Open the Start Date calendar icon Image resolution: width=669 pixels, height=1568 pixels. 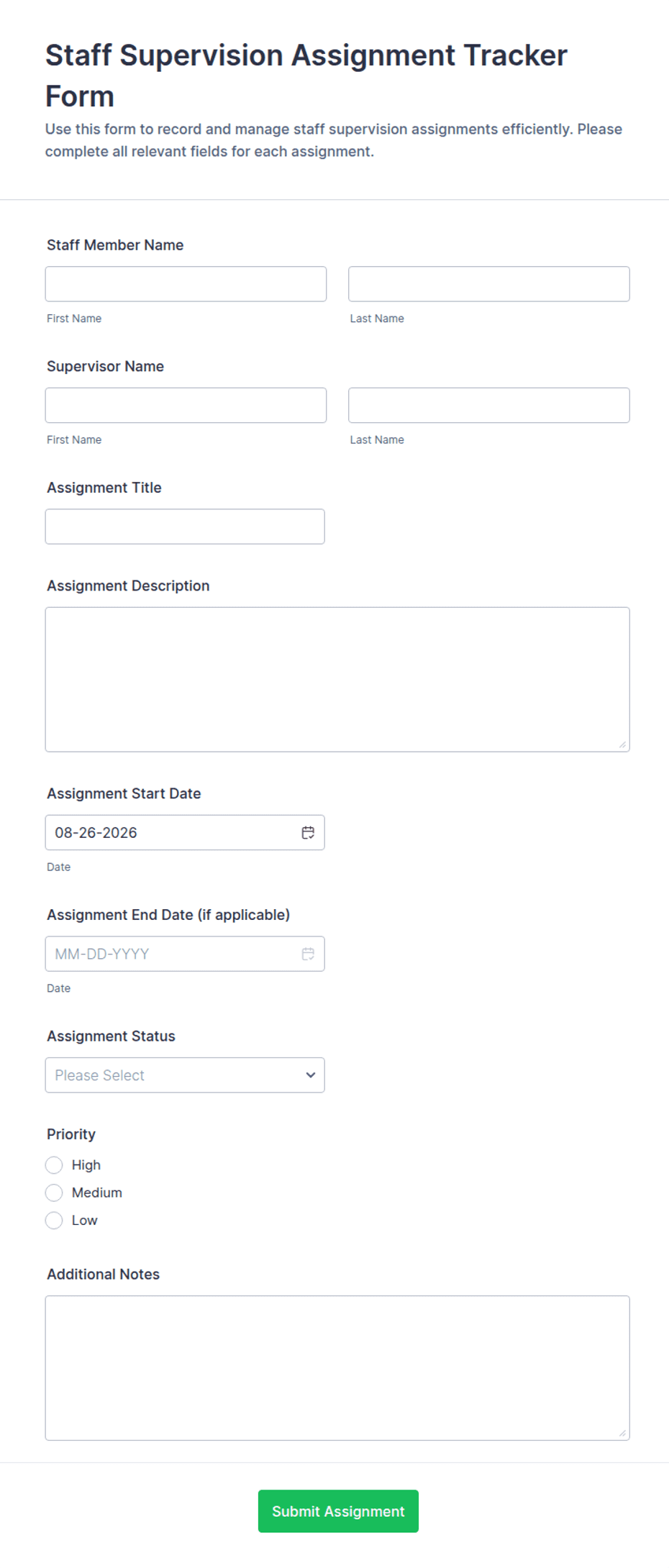[x=308, y=832]
